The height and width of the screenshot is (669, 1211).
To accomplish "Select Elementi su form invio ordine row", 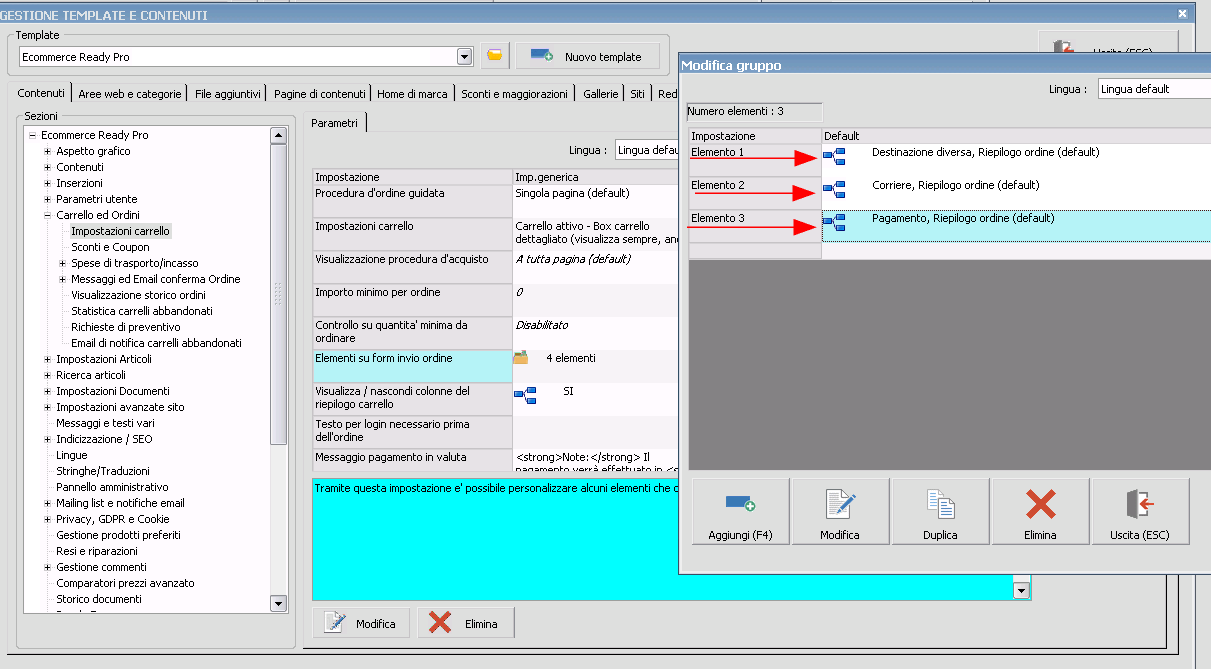I will click(497, 365).
